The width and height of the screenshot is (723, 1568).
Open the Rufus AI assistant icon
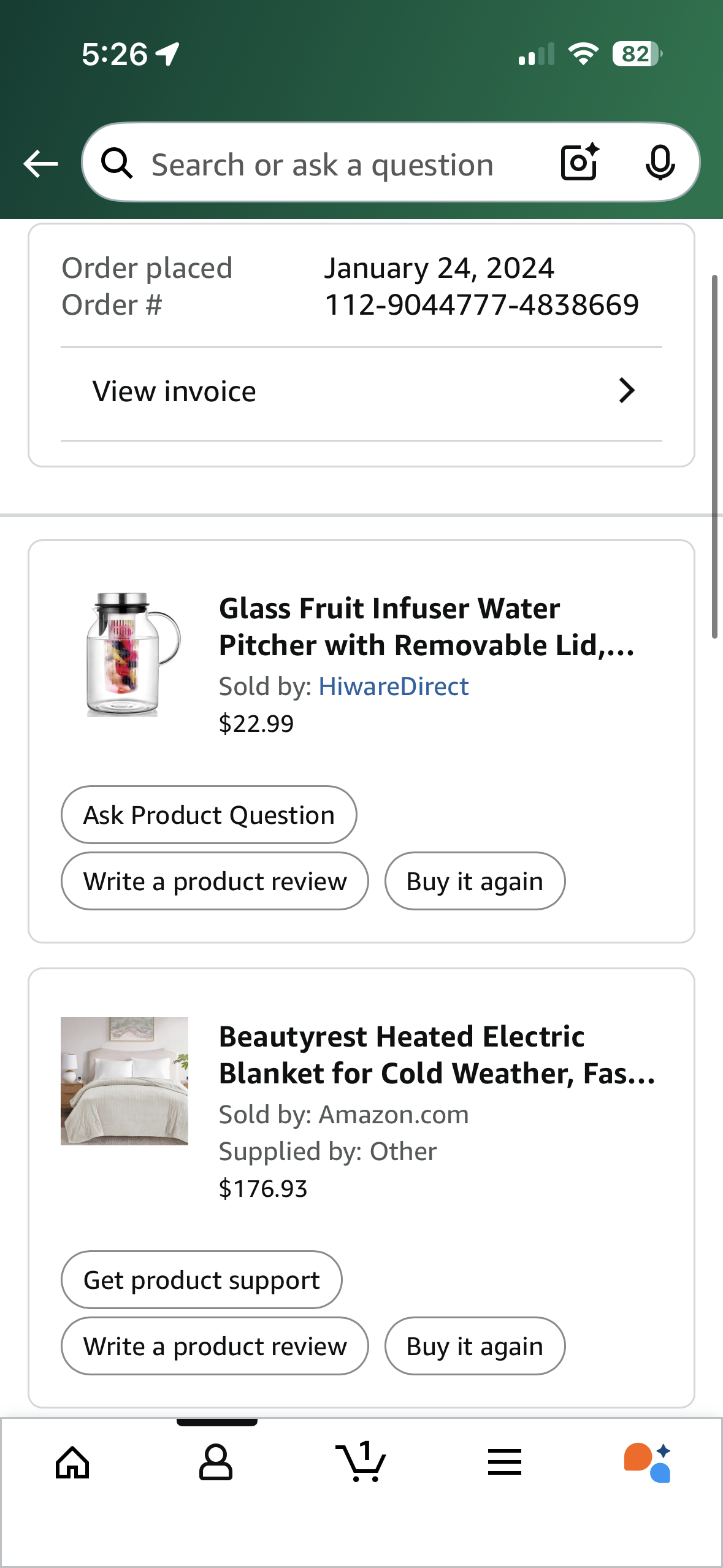pyautogui.click(x=648, y=1462)
